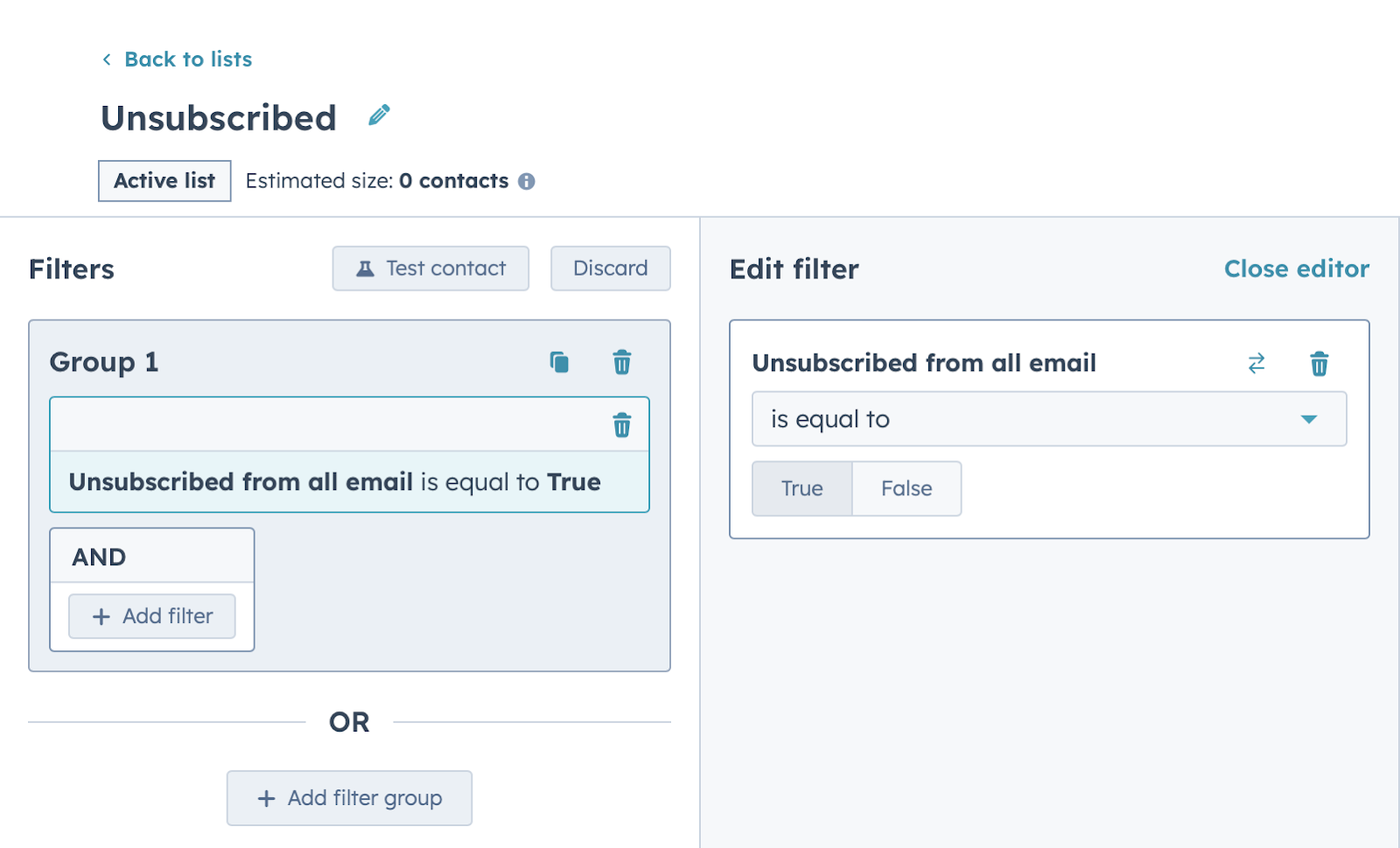The width and height of the screenshot is (1400, 848).
Task: Click the pencil icon to rename list
Action: [x=379, y=116]
